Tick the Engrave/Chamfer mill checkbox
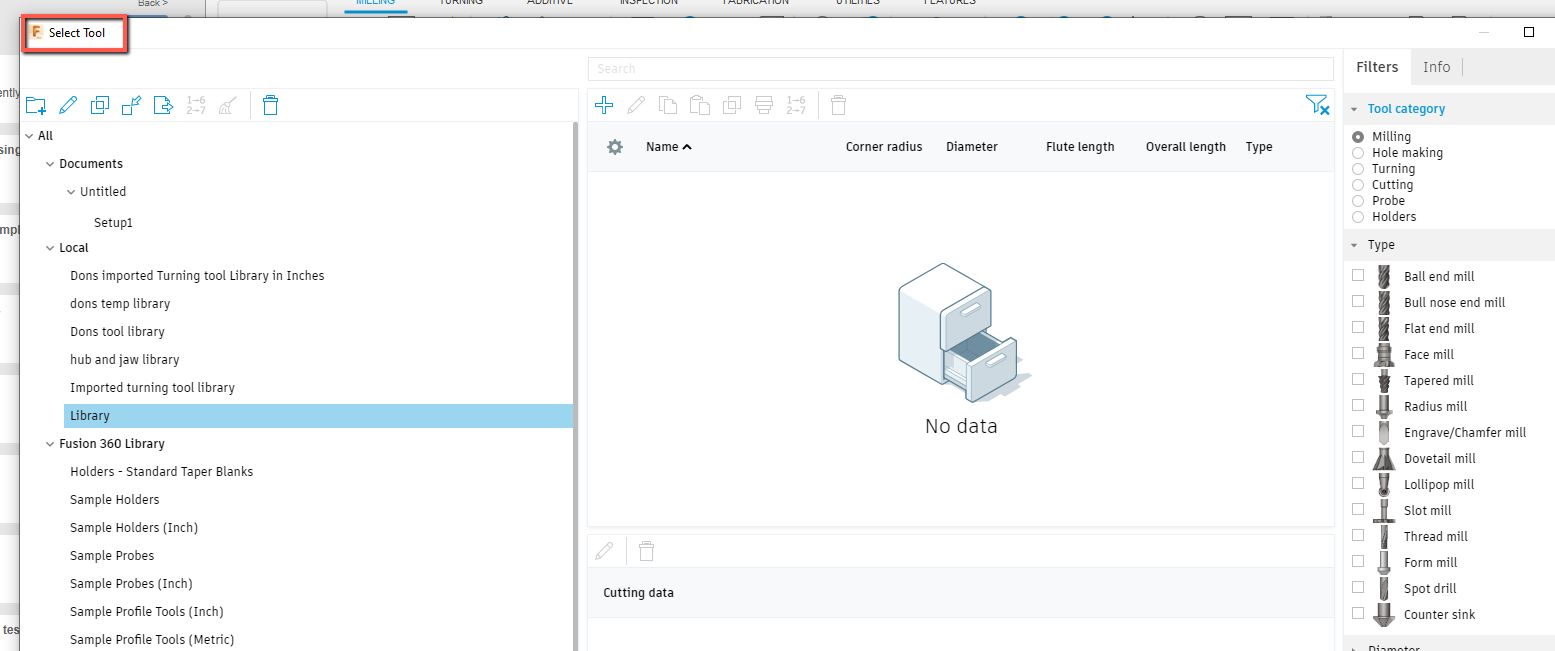This screenshot has width=1555, height=651. (x=1357, y=431)
